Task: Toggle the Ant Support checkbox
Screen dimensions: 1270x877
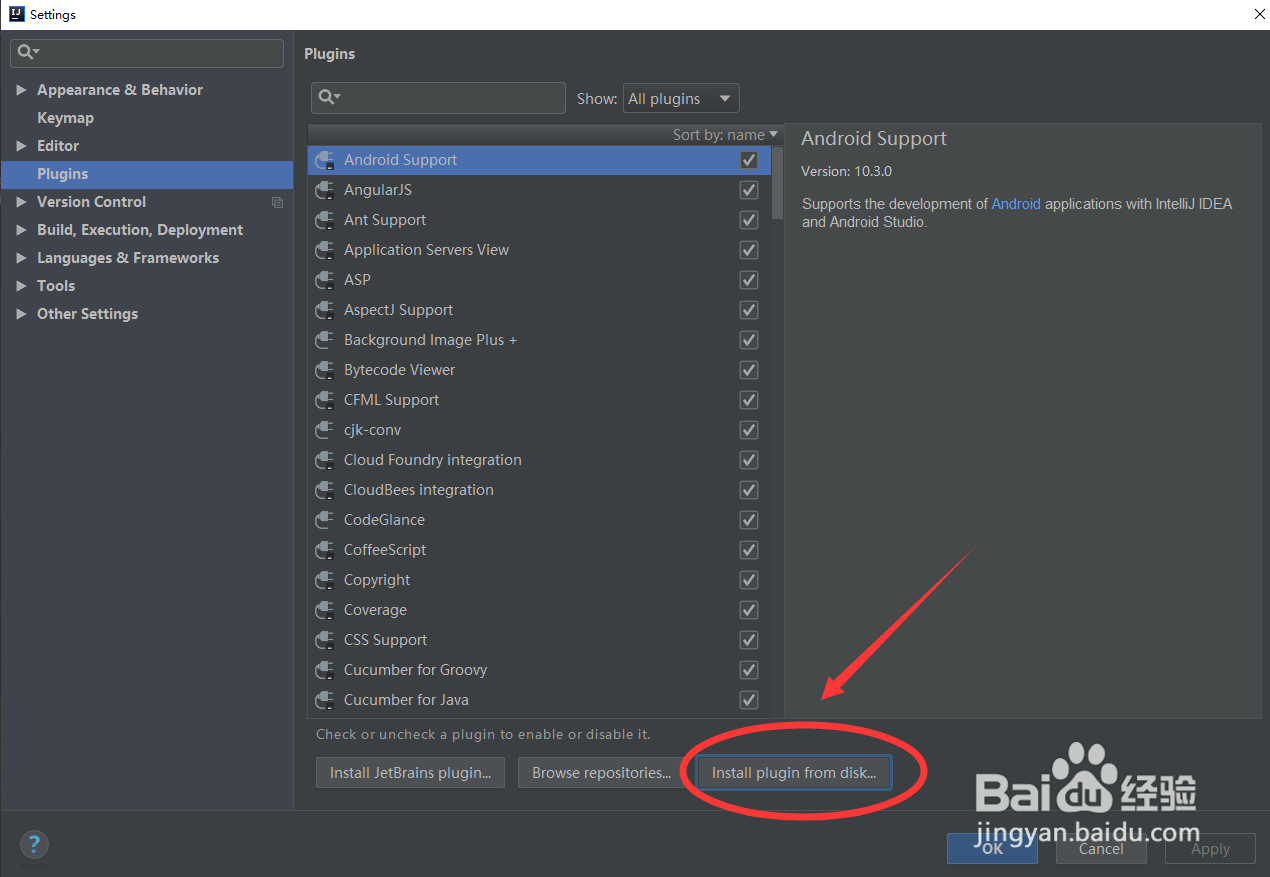Action: pos(748,220)
